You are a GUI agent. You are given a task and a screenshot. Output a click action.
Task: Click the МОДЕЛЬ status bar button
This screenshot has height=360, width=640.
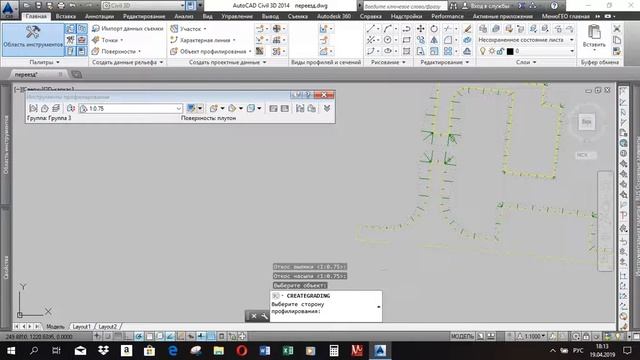click(x=462, y=336)
